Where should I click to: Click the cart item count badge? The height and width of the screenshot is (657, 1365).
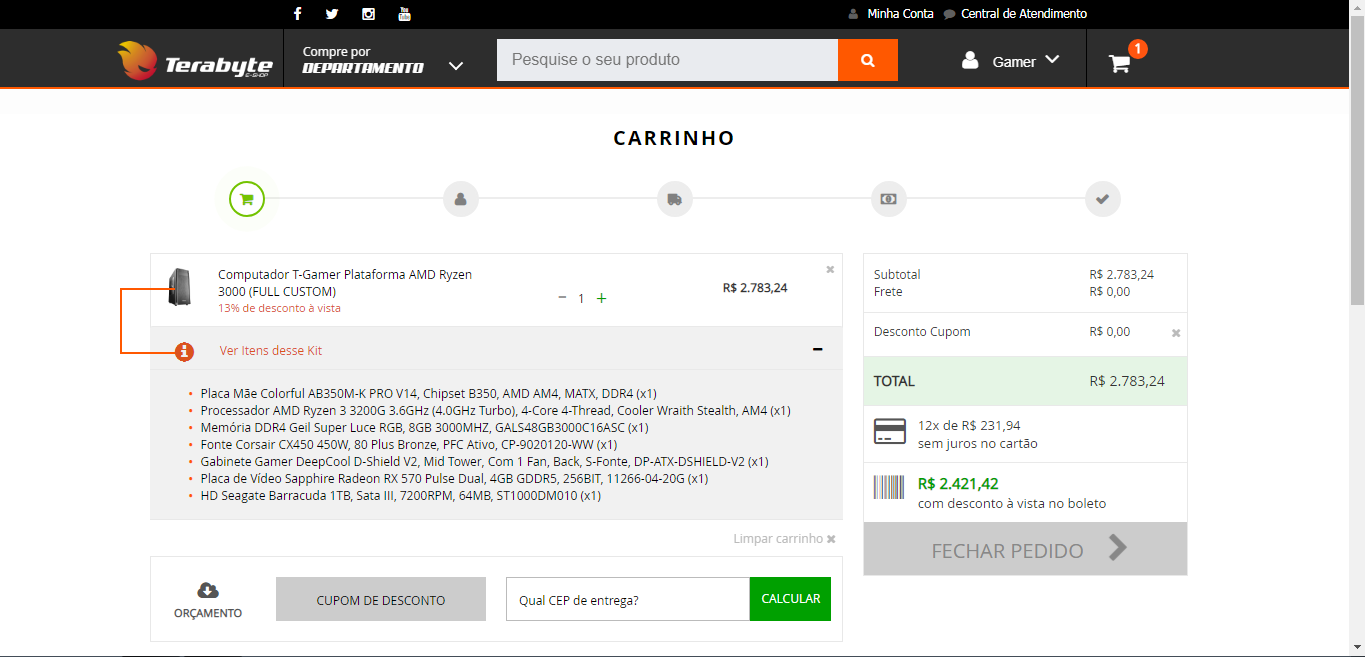(1137, 48)
